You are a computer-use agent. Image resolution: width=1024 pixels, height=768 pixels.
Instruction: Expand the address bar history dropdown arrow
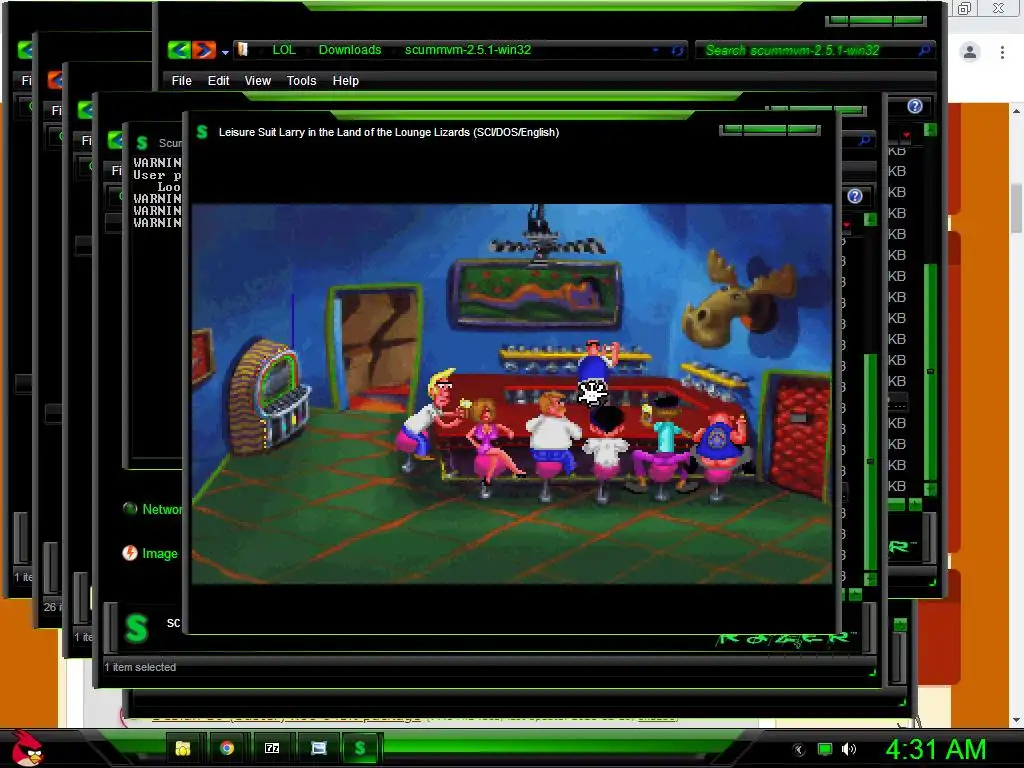(656, 50)
